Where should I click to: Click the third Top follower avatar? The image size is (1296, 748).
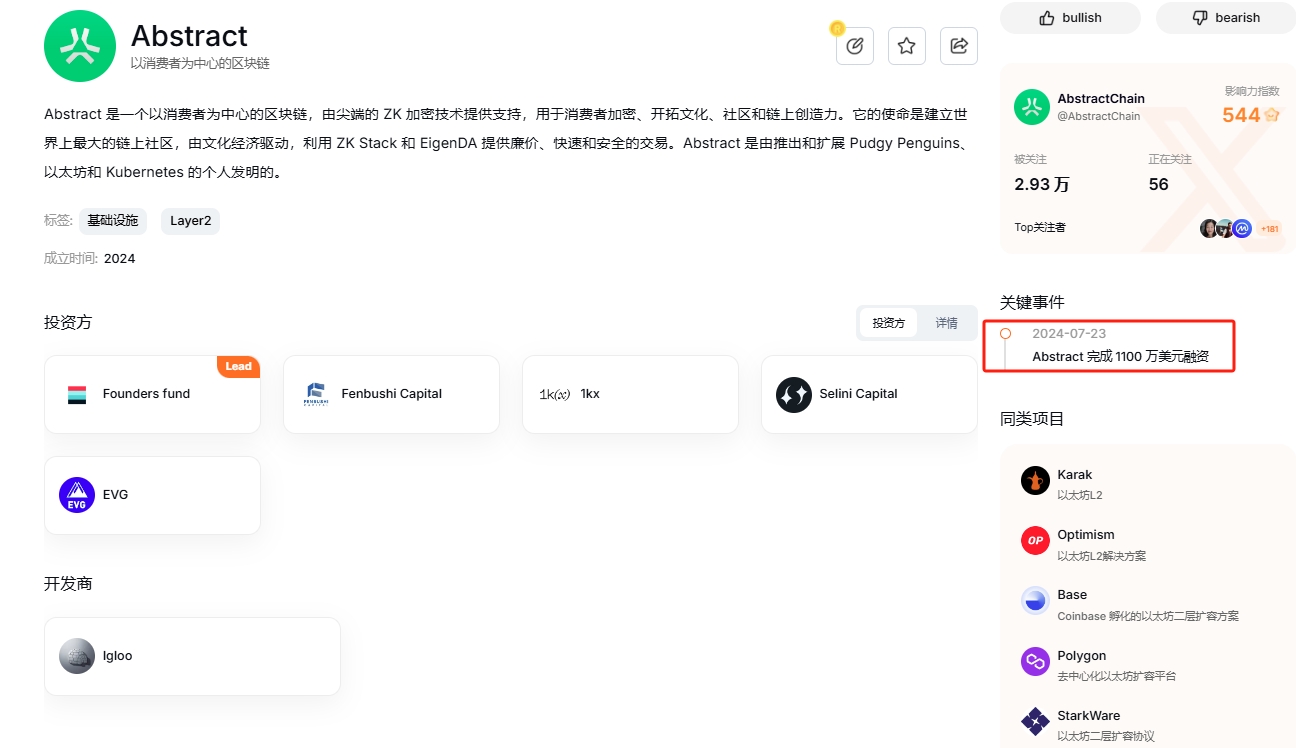click(1242, 228)
